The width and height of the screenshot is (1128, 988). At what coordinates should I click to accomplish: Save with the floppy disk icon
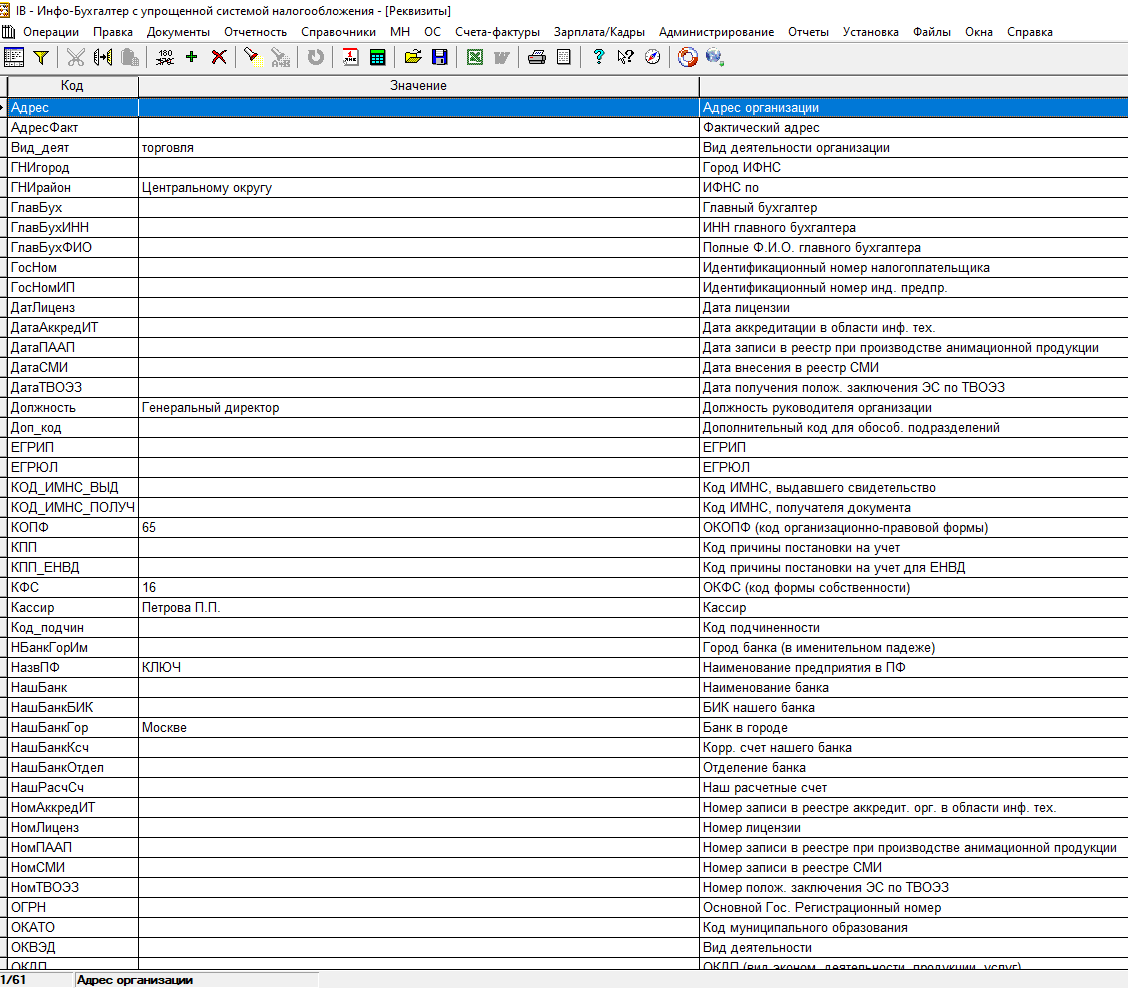(440, 57)
